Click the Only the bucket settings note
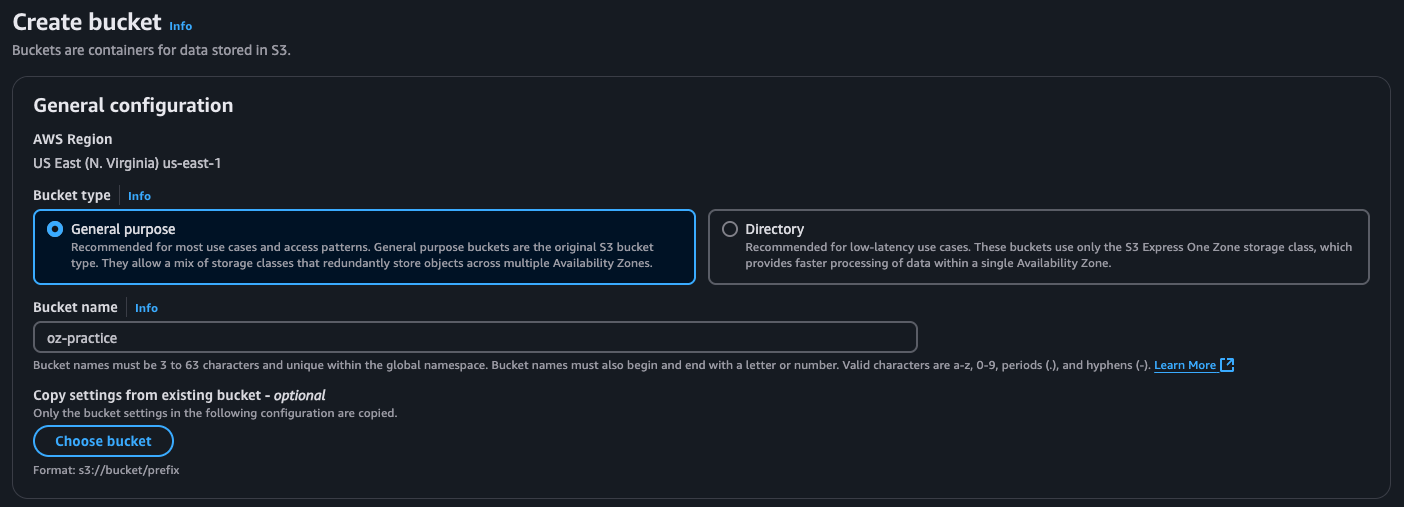Image resolution: width=1404 pixels, height=507 pixels. (x=215, y=413)
